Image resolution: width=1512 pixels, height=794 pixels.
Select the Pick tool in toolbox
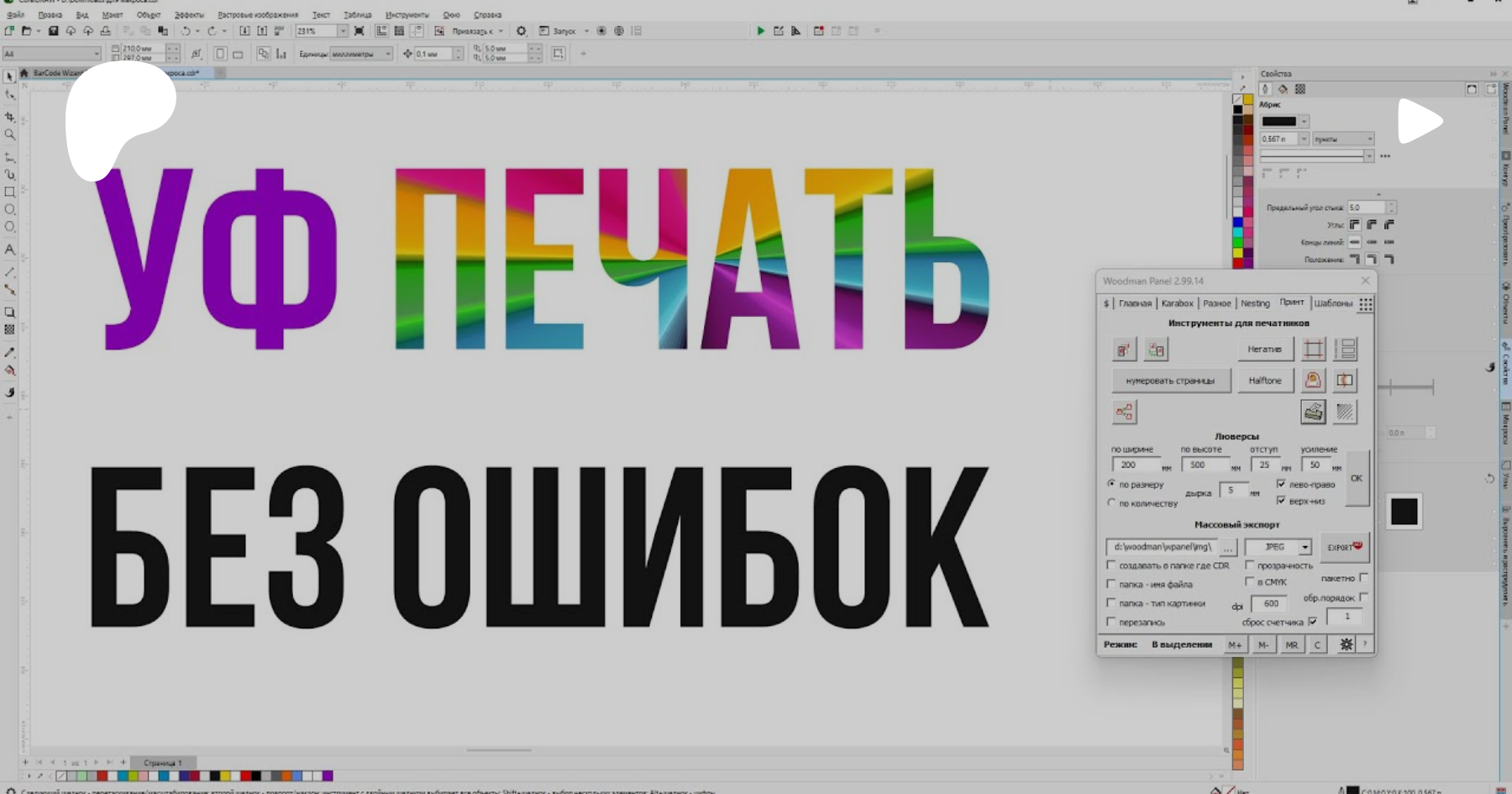click(x=9, y=76)
